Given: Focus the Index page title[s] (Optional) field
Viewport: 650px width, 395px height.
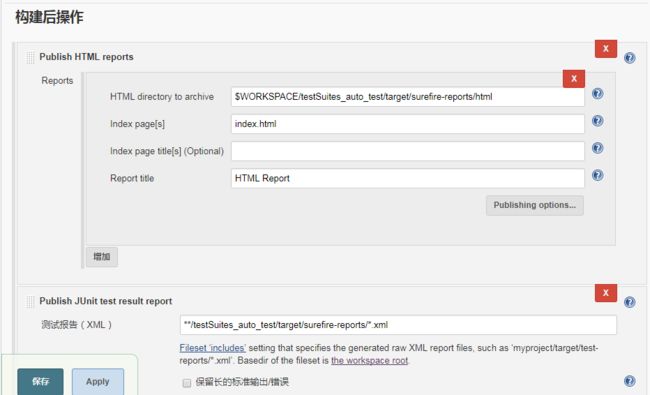Looking at the screenshot, I should pos(408,151).
